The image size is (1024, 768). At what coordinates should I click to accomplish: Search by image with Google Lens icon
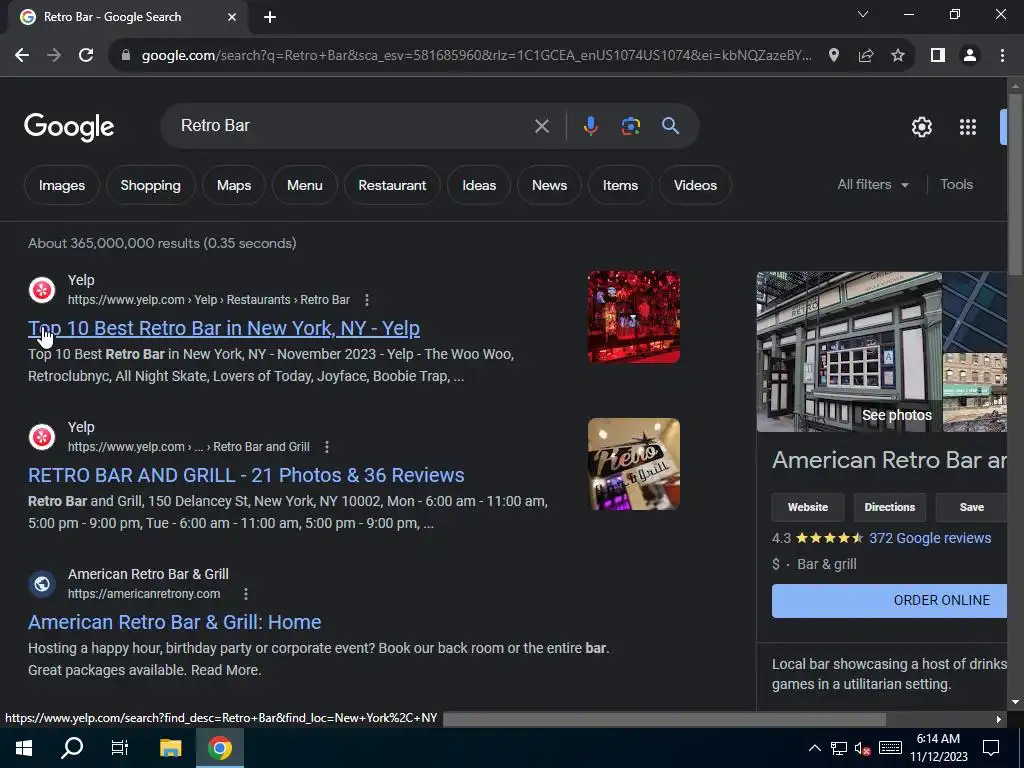click(630, 126)
